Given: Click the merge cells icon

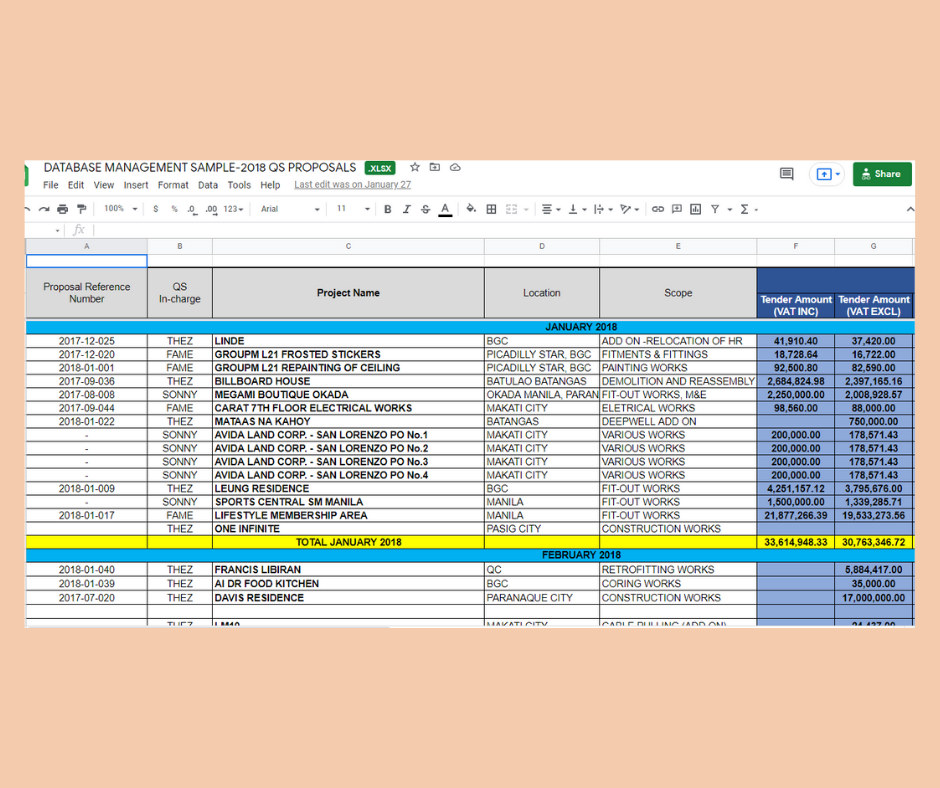Looking at the screenshot, I should (x=511, y=209).
